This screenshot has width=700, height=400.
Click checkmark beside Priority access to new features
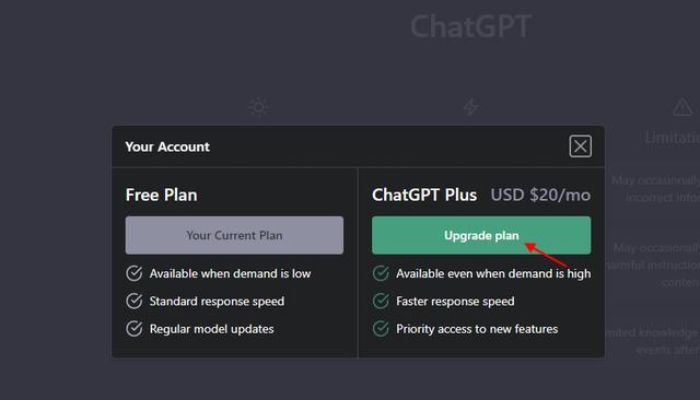[x=381, y=329]
